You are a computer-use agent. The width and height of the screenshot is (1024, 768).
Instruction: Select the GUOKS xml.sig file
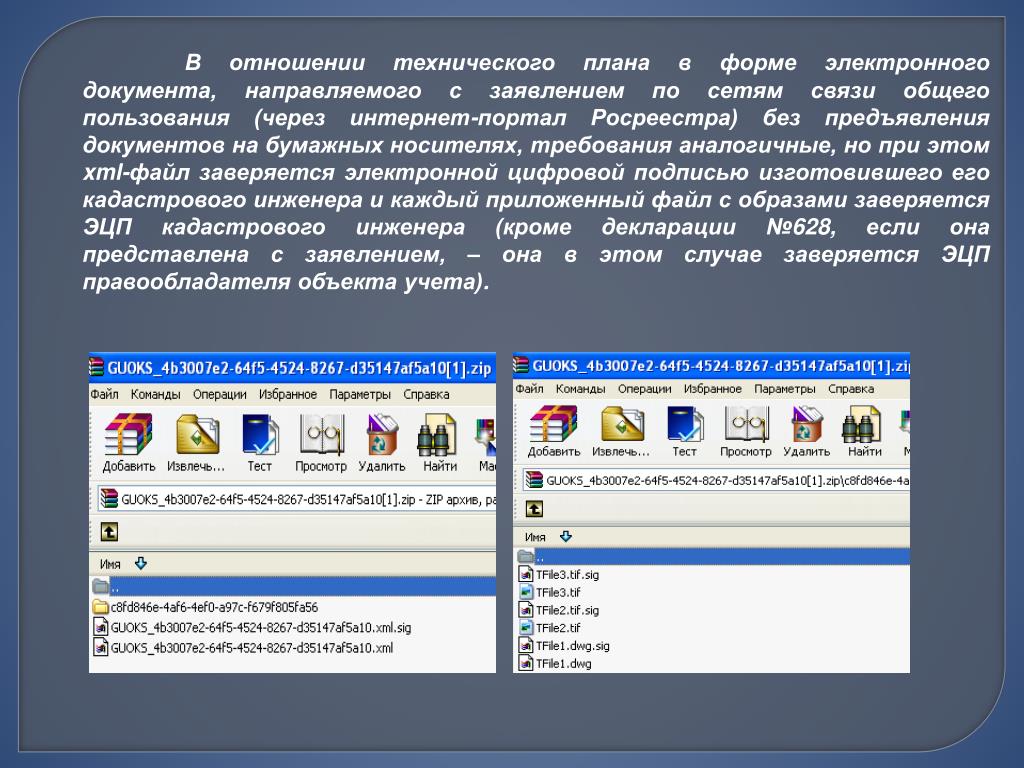point(252,628)
